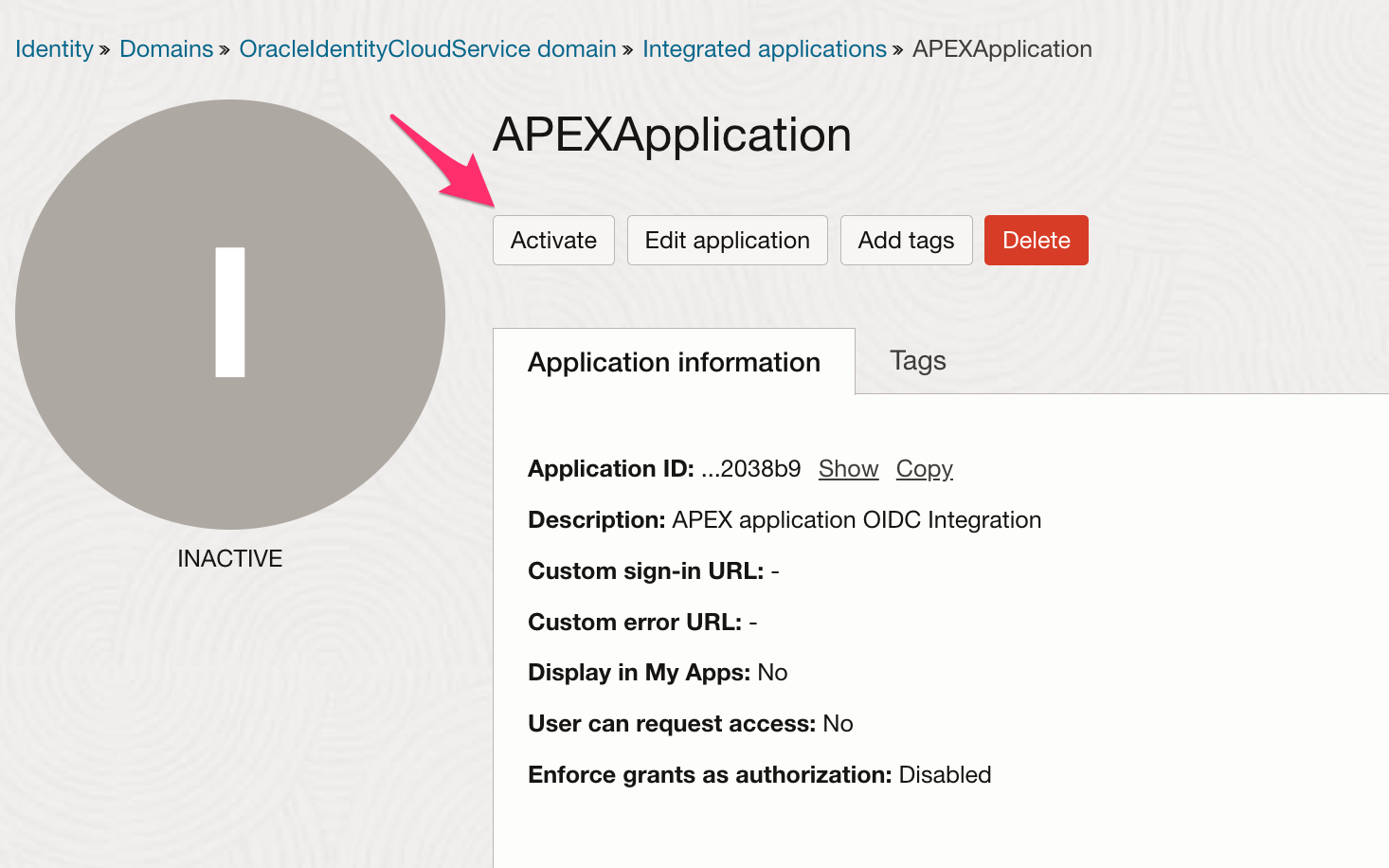1389x868 pixels.
Task: Click the Enforce grants as authorization field
Action: (x=759, y=775)
